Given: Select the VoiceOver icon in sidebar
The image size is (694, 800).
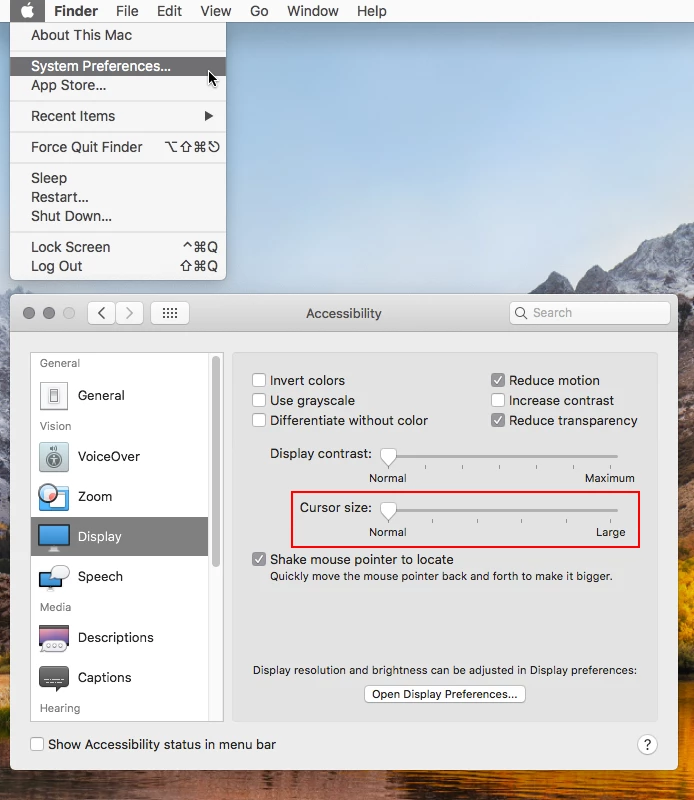Looking at the screenshot, I should point(54,457).
